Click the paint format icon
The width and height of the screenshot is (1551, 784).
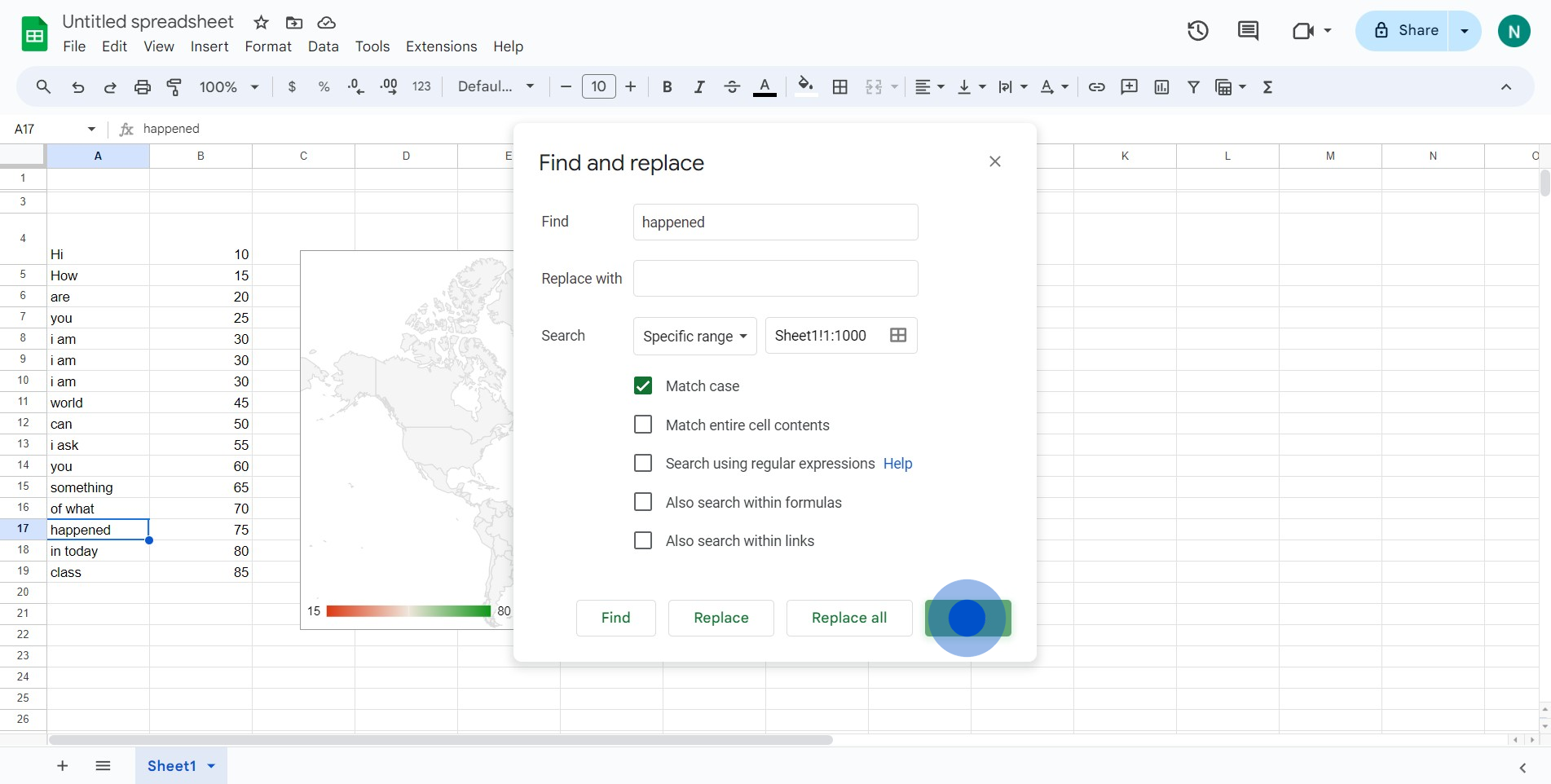[x=174, y=87]
